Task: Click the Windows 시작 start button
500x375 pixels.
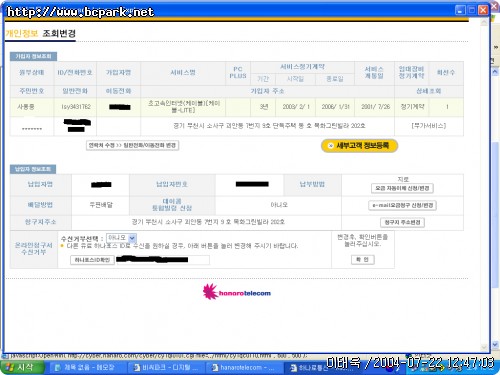Action: 23,367
